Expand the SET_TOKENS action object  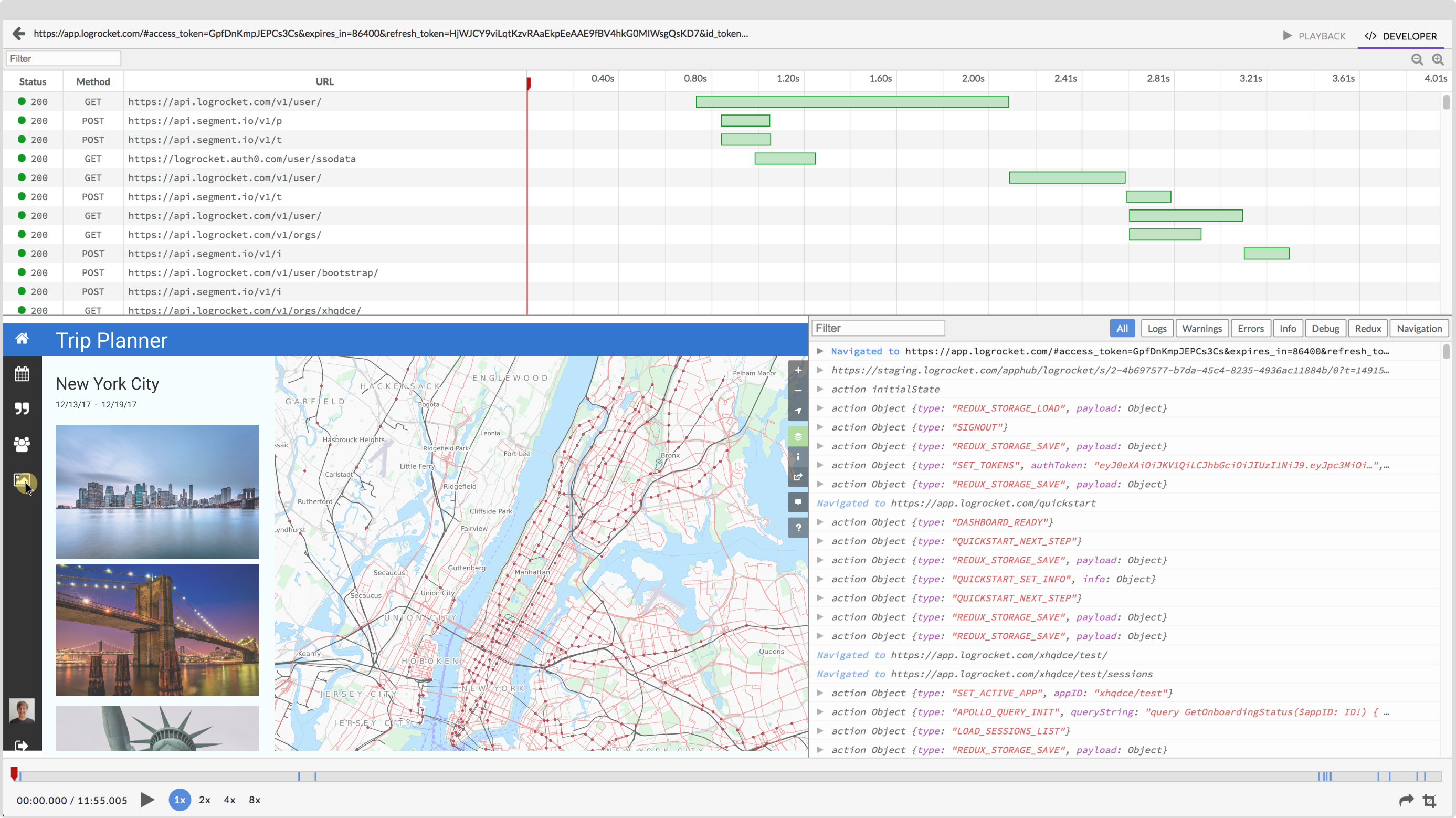(x=820, y=465)
